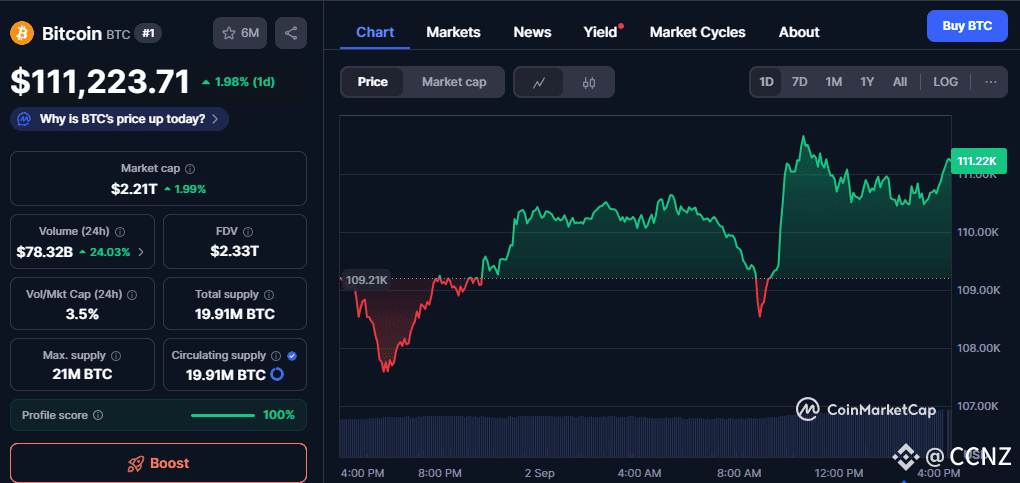1020x483 pixels.
Task: Click the $78.32B volume value
Action: (x=45, y=252)
